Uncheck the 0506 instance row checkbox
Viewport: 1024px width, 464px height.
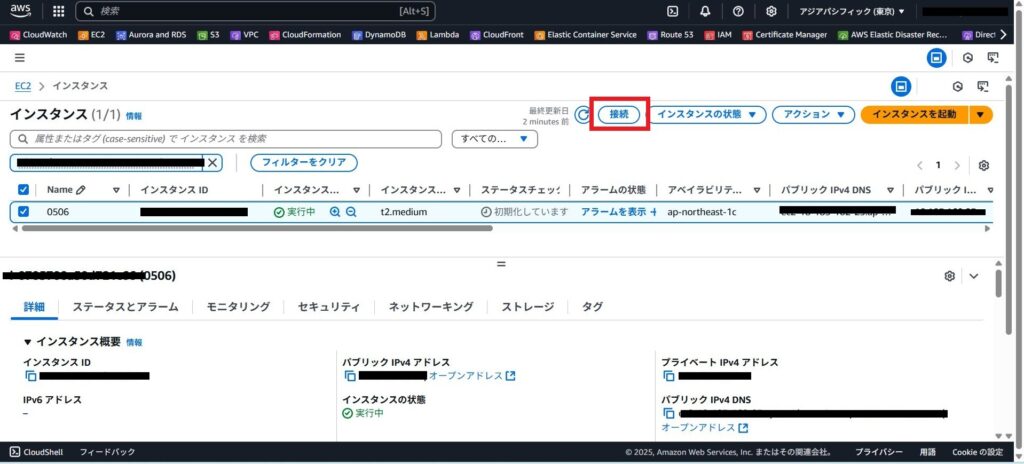click(x=24, y=212)
